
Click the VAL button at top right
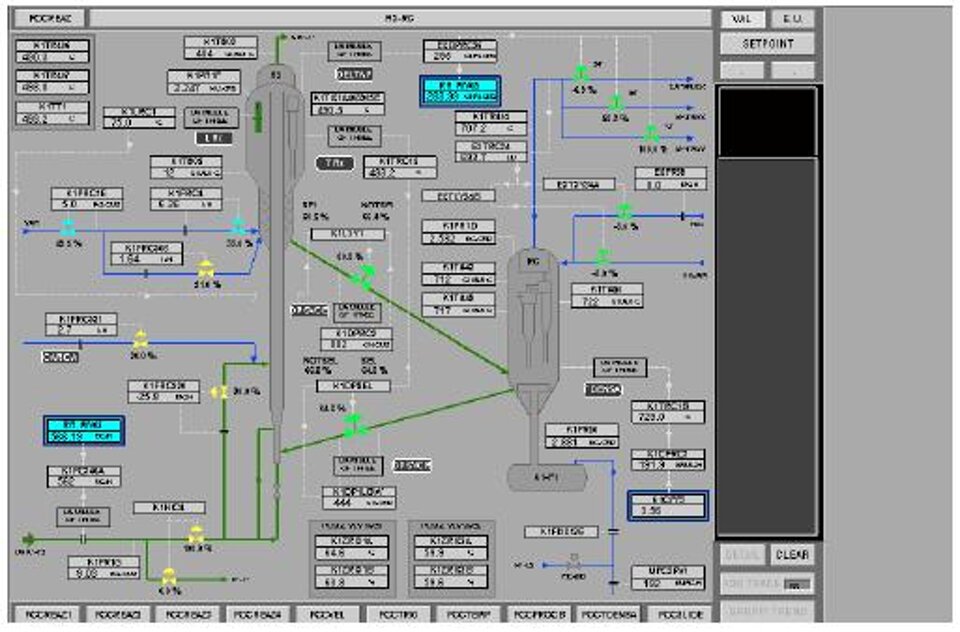741,18
